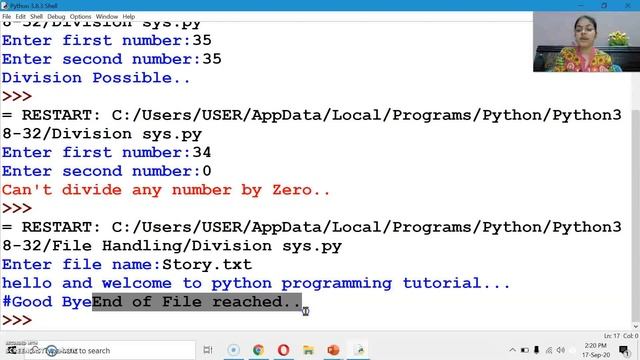Open the Edit menu
The height and width of the screenshot is (360, 640).
point(20,17)
